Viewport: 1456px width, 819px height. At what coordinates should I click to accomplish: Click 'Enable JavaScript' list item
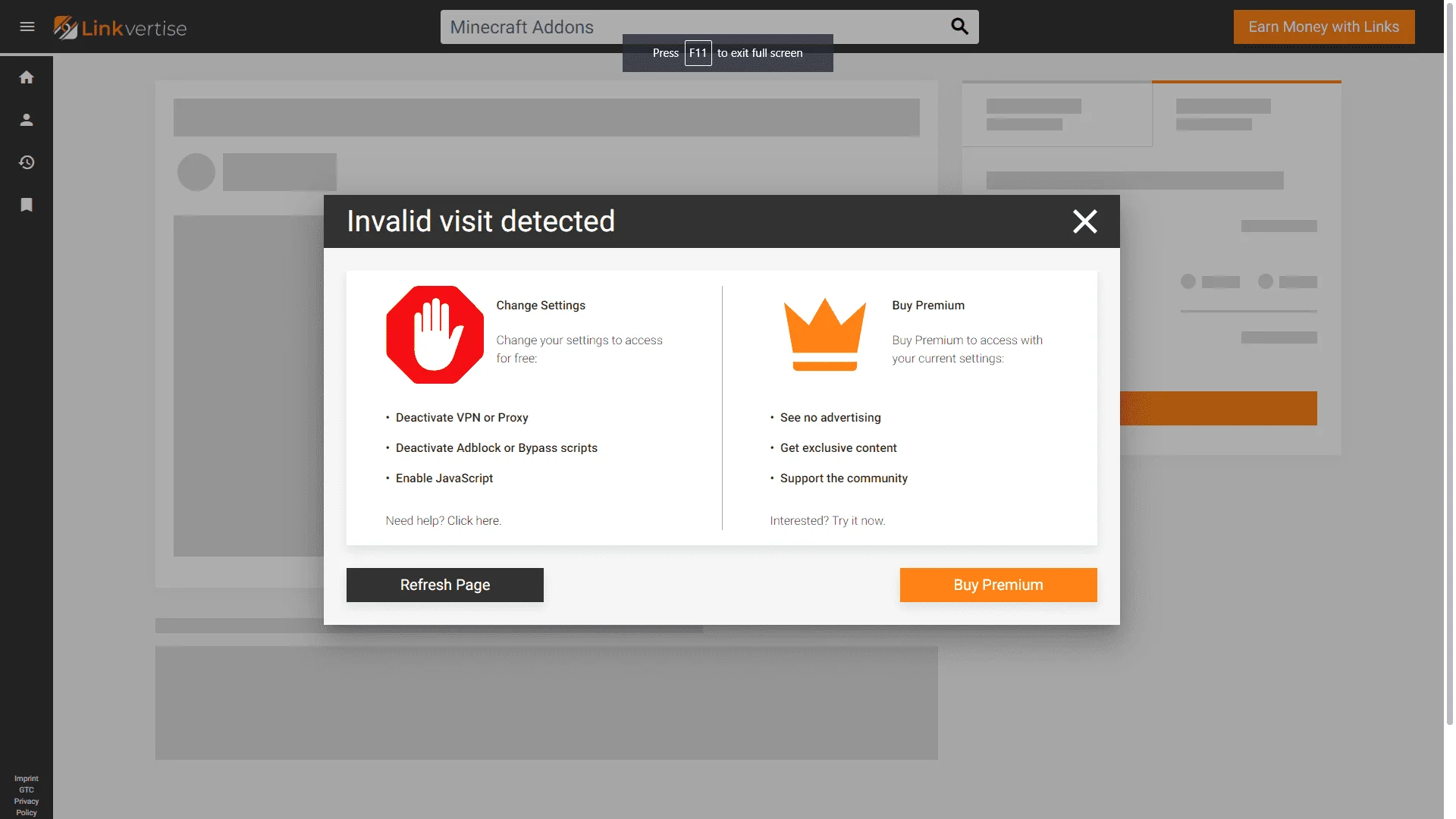coord(444,479)
